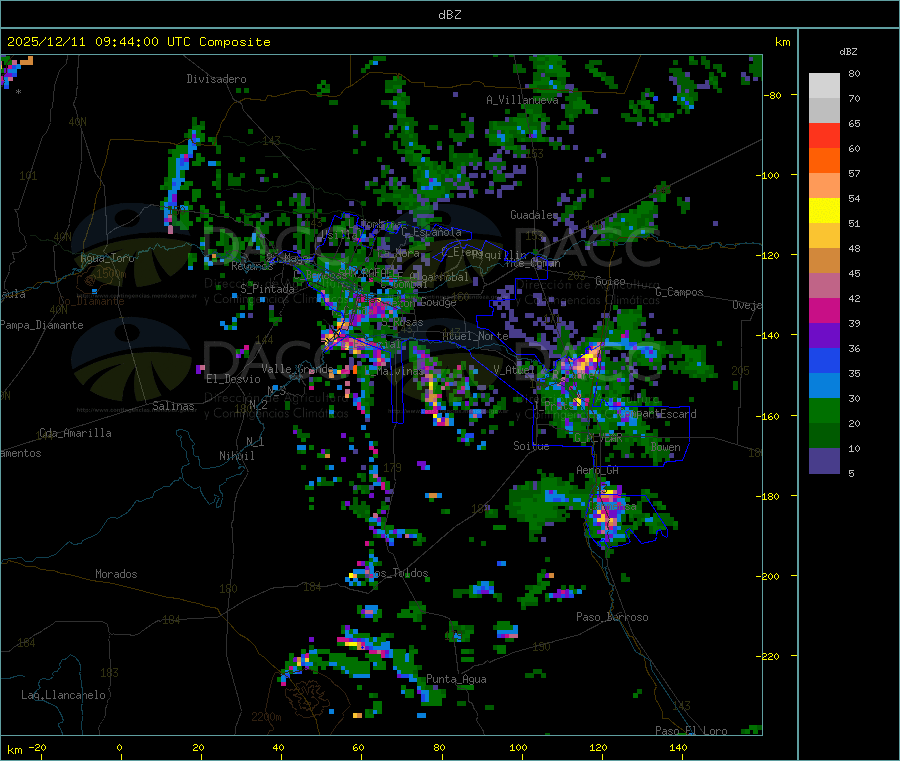This screenshot has width=900, height=761.
Task: Click the Valle_Grande location label
Action: coord(297,369)
